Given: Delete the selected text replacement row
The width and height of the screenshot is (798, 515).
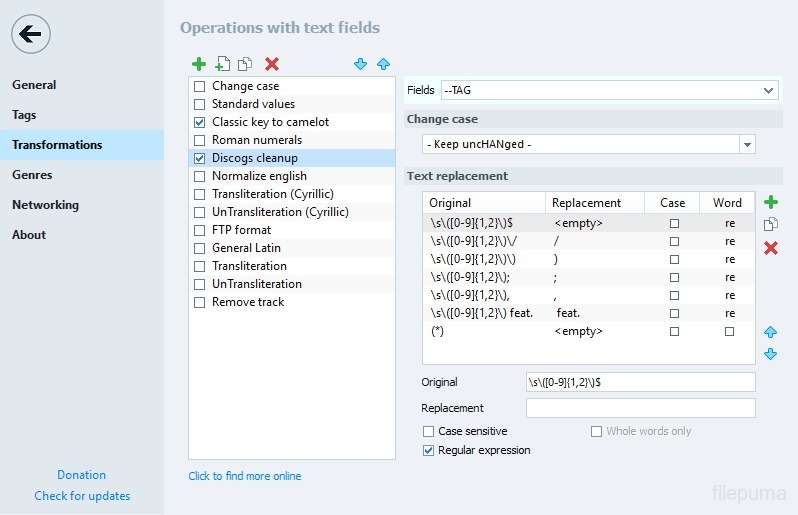Looking at the screenshot, I should click(770, 247).
